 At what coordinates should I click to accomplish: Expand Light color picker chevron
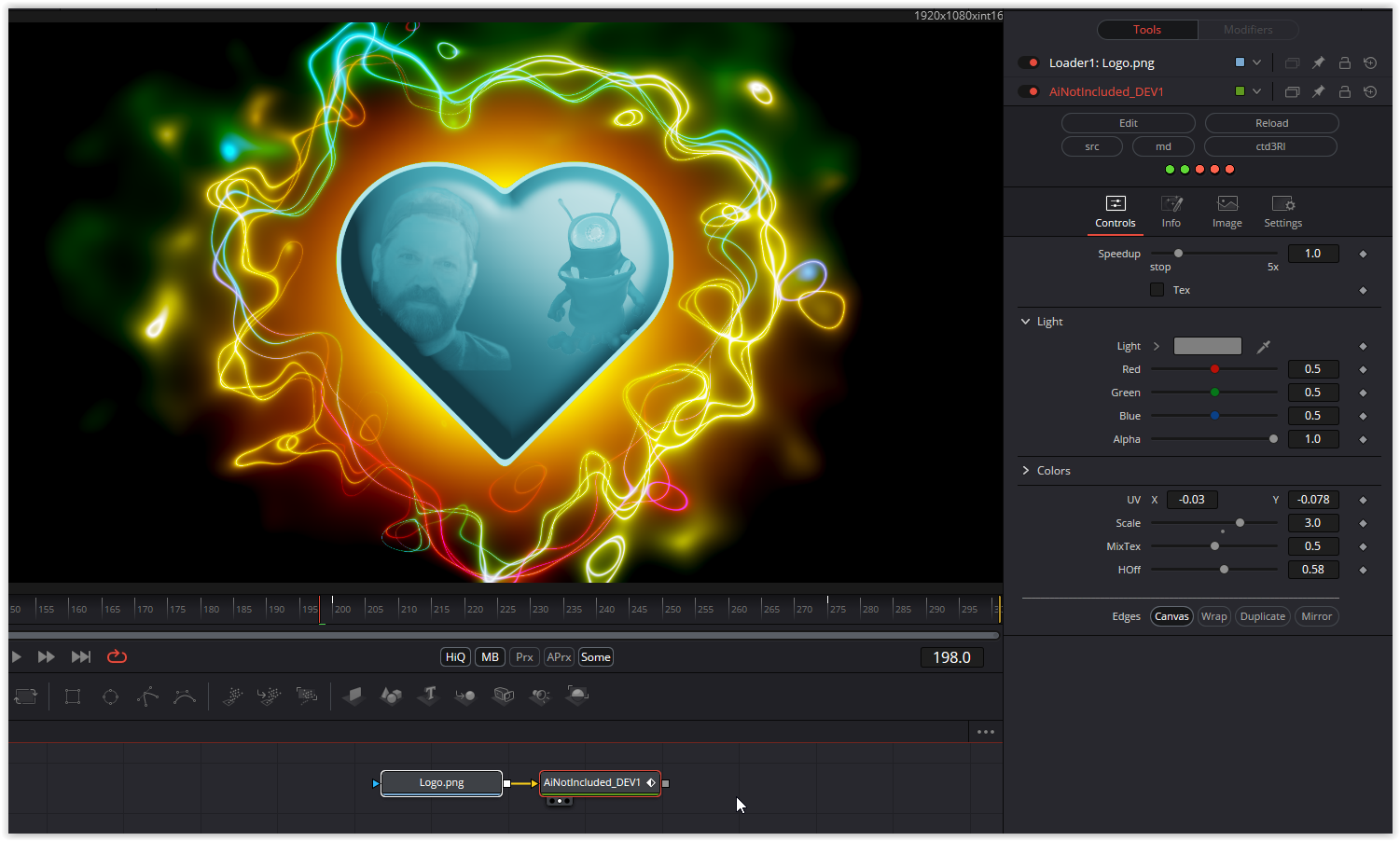[1157, 346]
